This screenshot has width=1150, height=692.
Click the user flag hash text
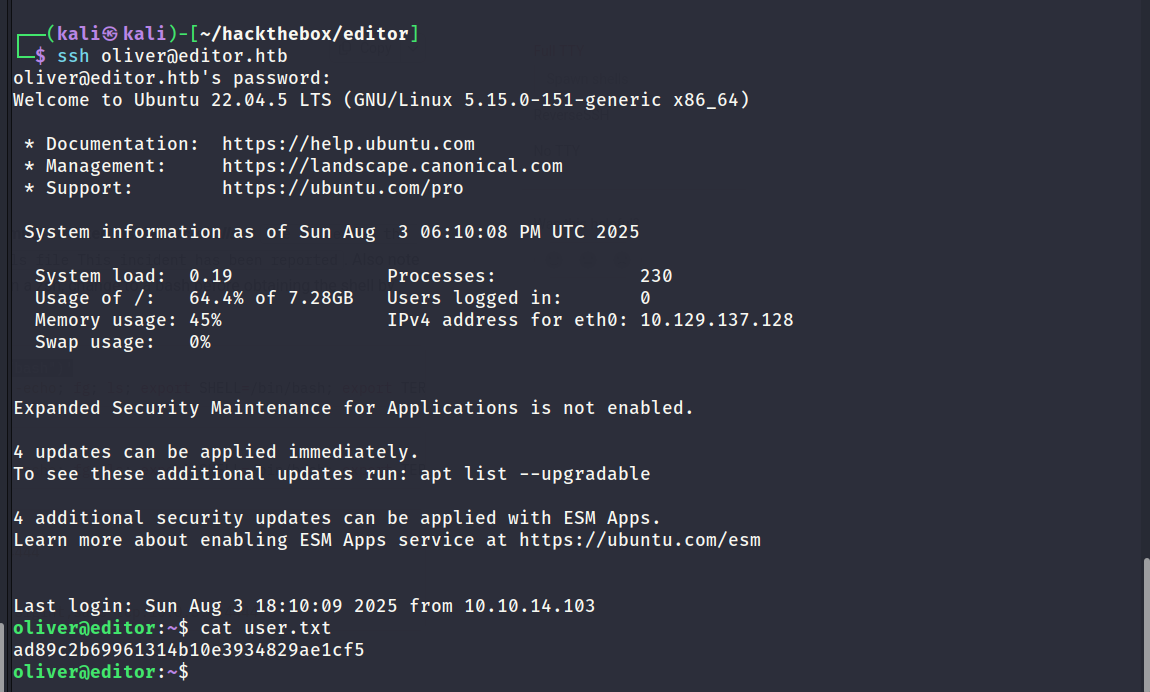[x=188, y=649]
